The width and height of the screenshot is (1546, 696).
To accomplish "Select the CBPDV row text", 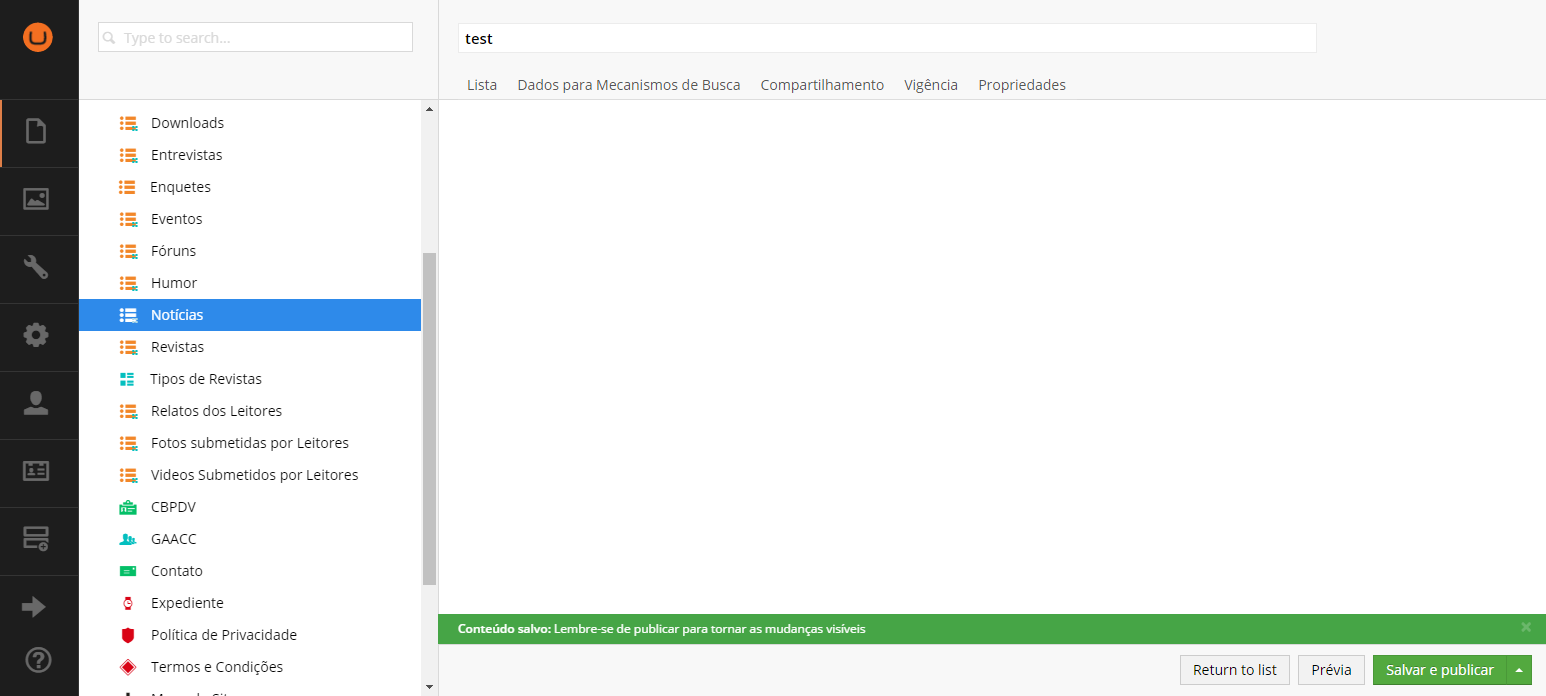I will (x=174, y=507).
